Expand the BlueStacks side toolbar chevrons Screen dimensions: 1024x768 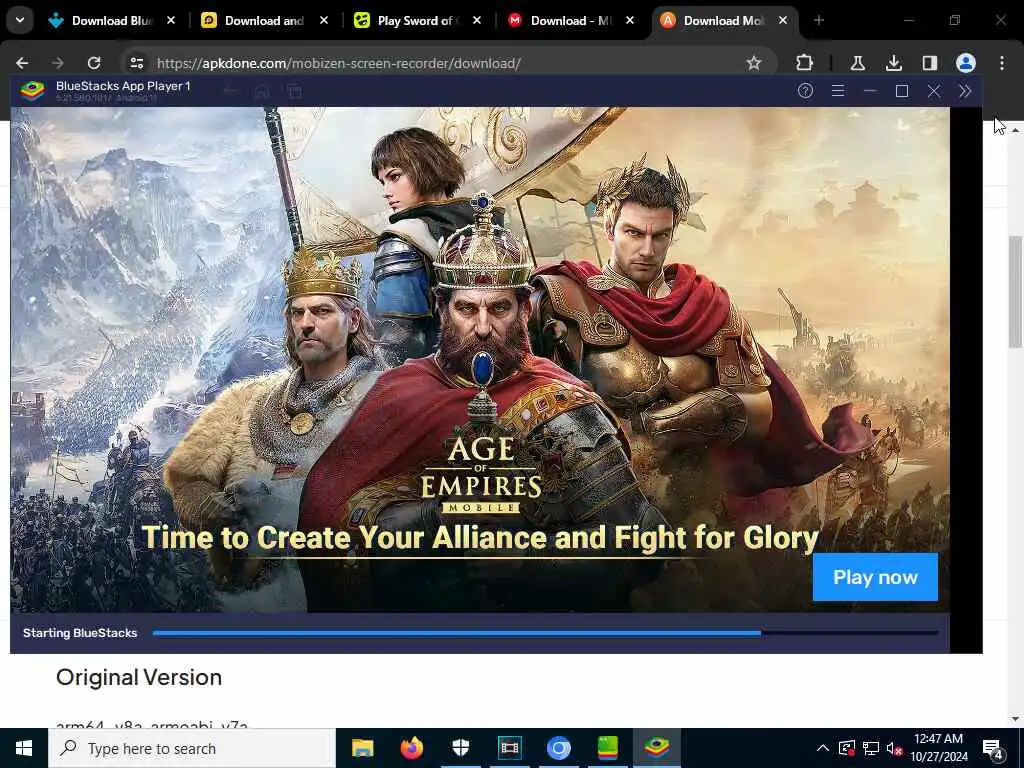[965, 91]
